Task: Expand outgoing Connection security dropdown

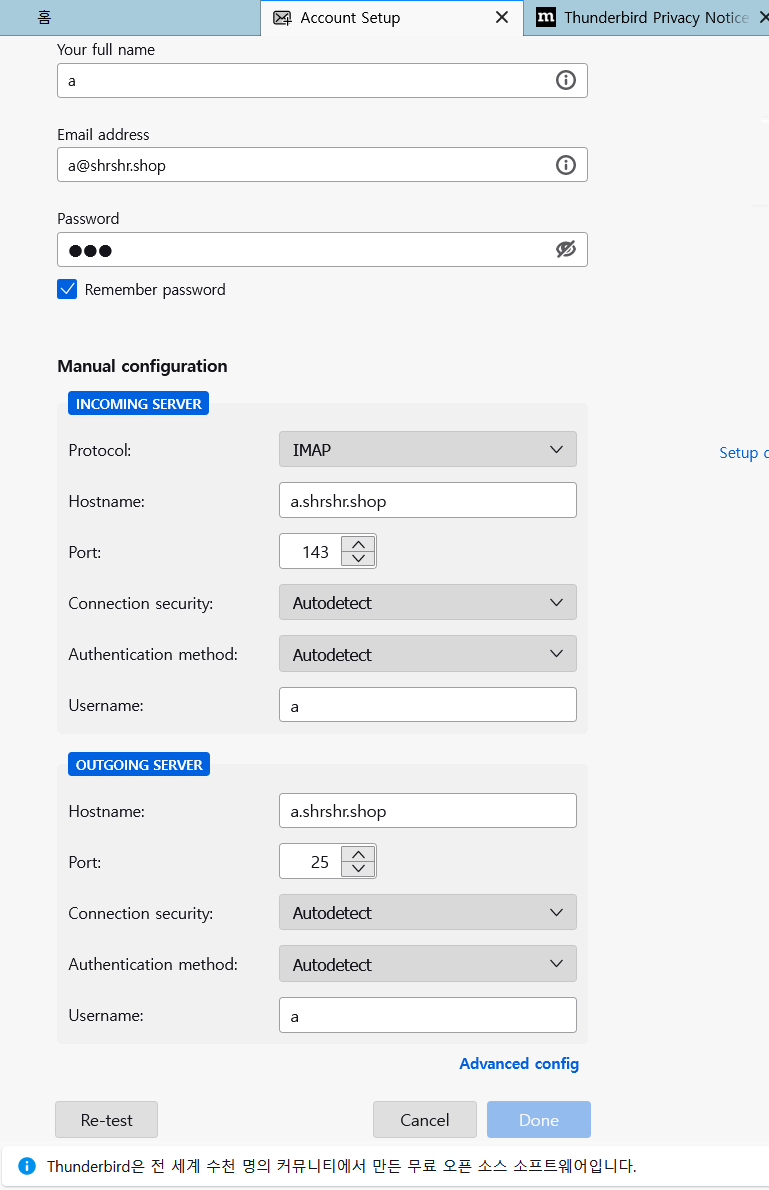Action: (x=427, y=913)
